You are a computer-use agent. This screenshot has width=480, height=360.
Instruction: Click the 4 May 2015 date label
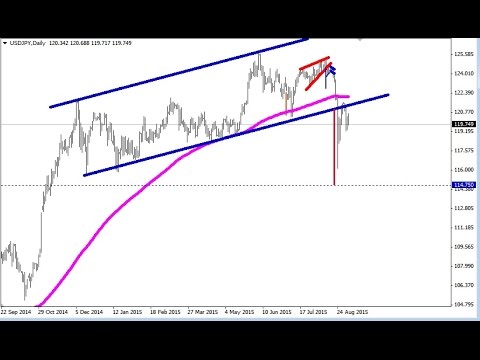click(x=239, y=312)
